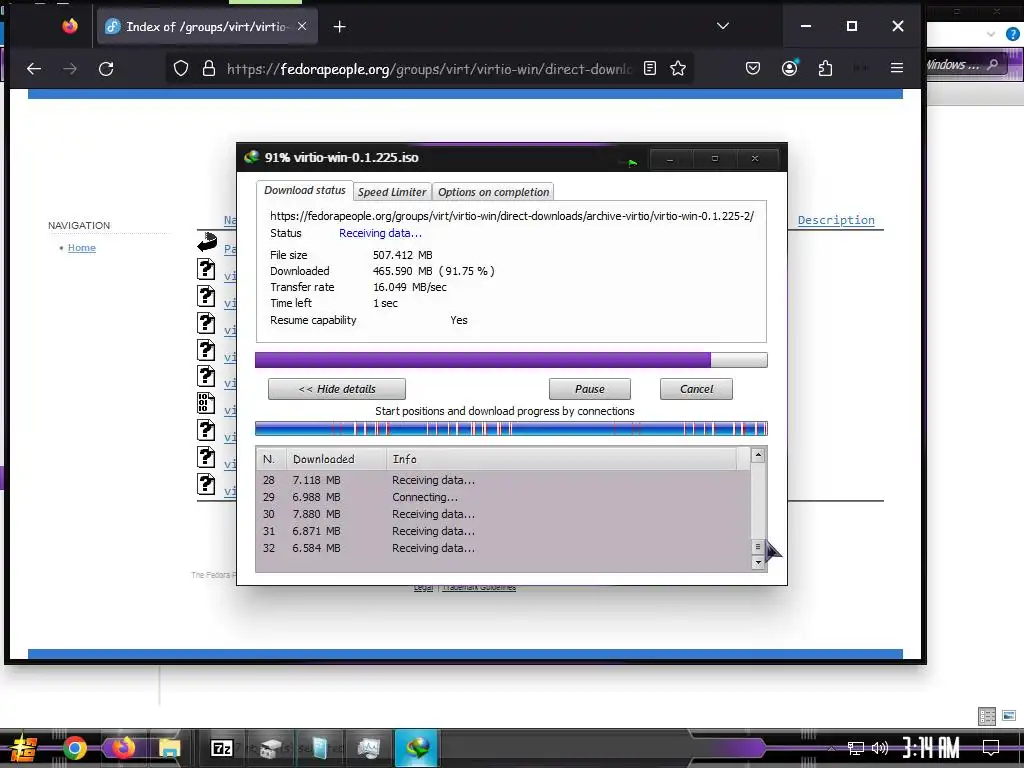1024x768 pixels.
Task: Click the Transfer rate value 16.049 MB/sec
Action: click(409, 287)
